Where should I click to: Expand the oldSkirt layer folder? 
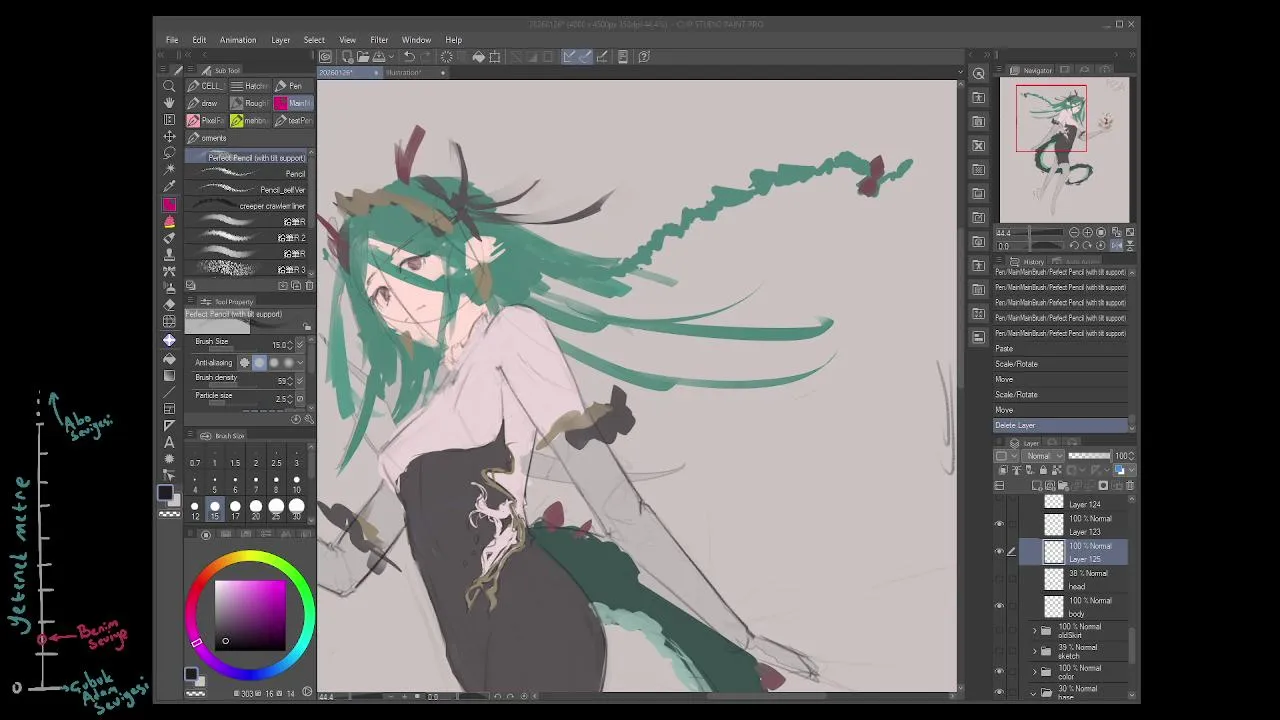[x=1035, y=631]
